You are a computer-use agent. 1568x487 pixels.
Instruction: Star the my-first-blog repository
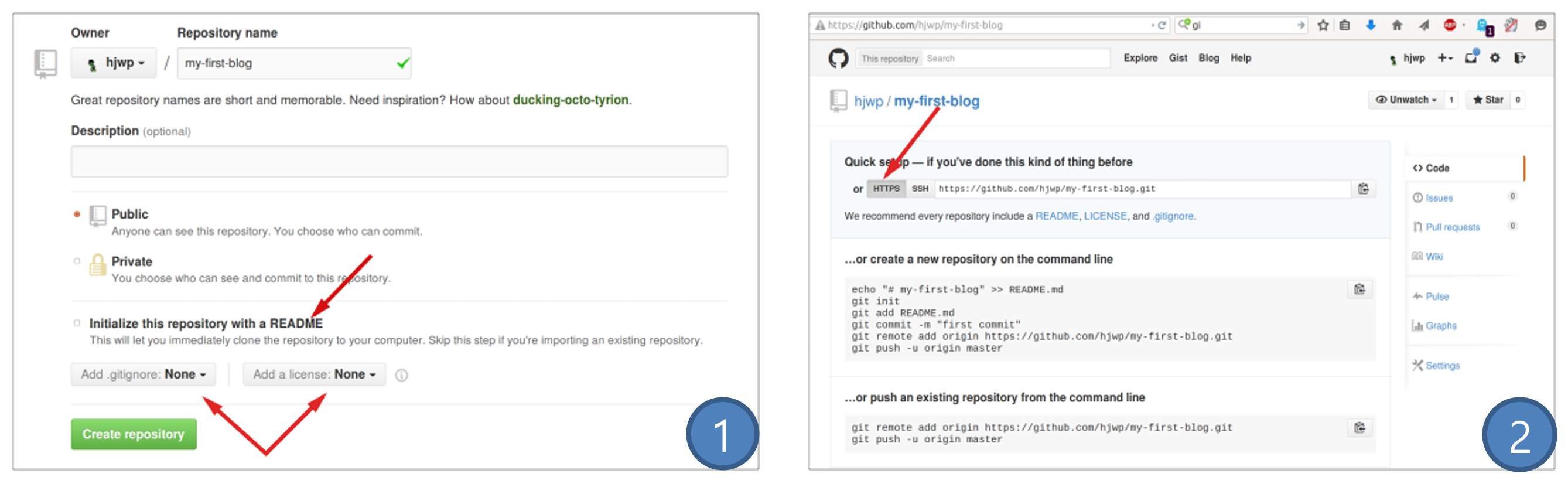[x=1488, y=100]
